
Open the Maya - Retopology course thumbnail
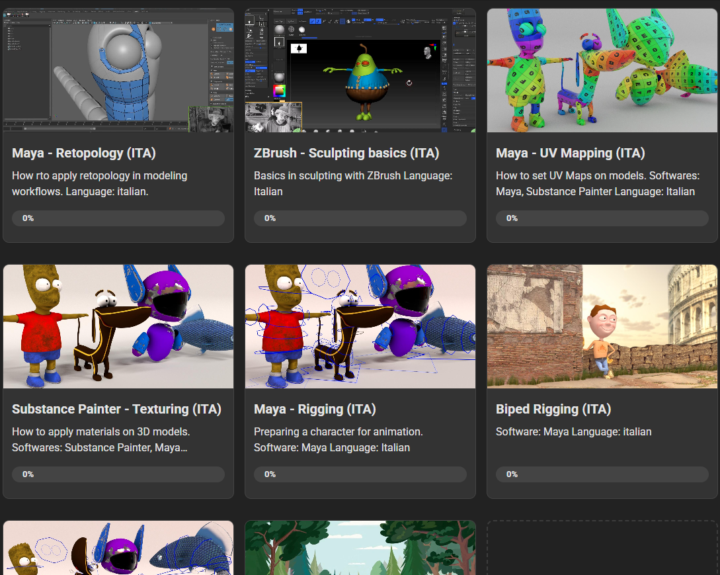click(x=118, y=70)
